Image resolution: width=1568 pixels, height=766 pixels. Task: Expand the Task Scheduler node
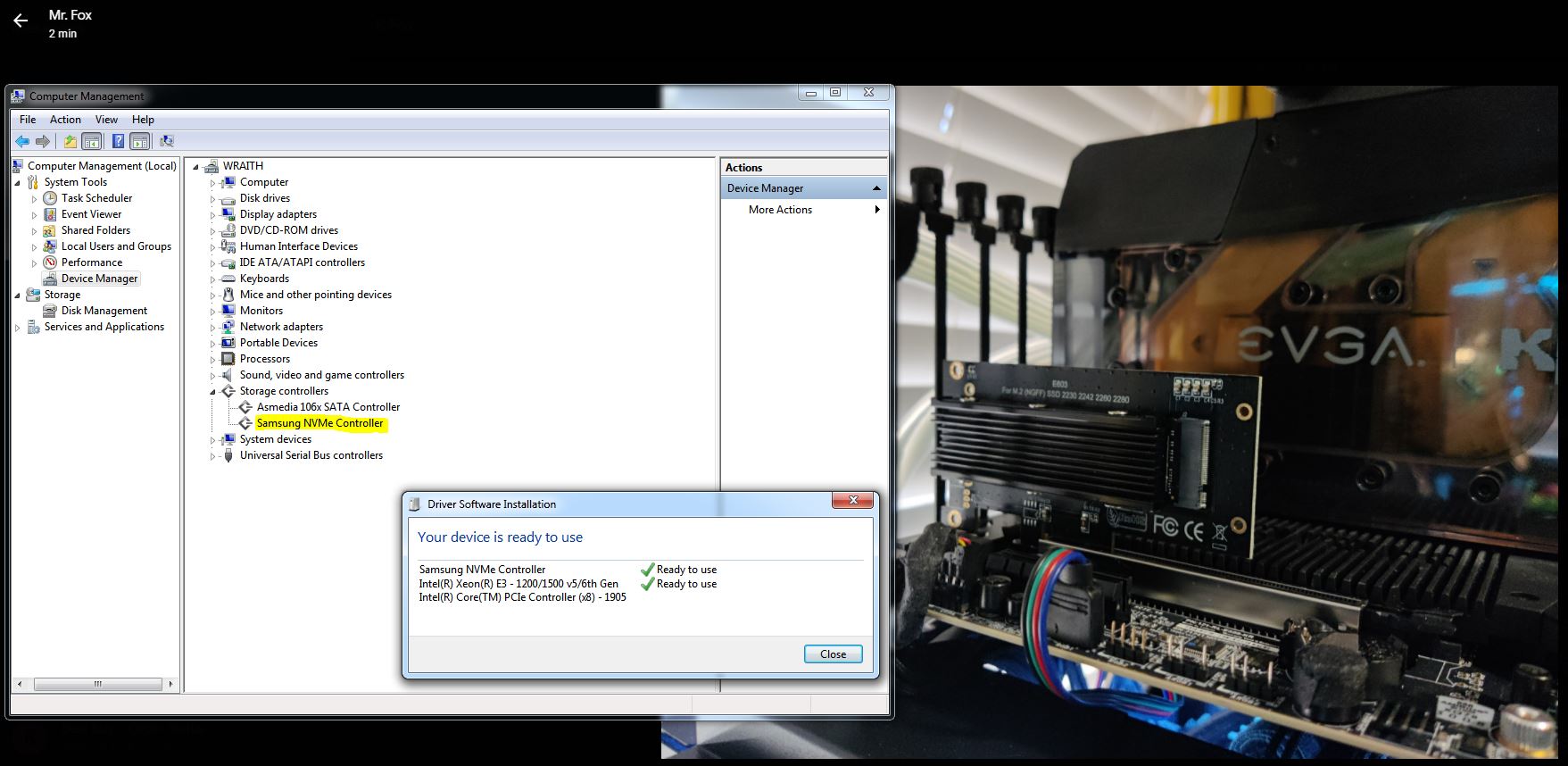[x=35, y=199]
